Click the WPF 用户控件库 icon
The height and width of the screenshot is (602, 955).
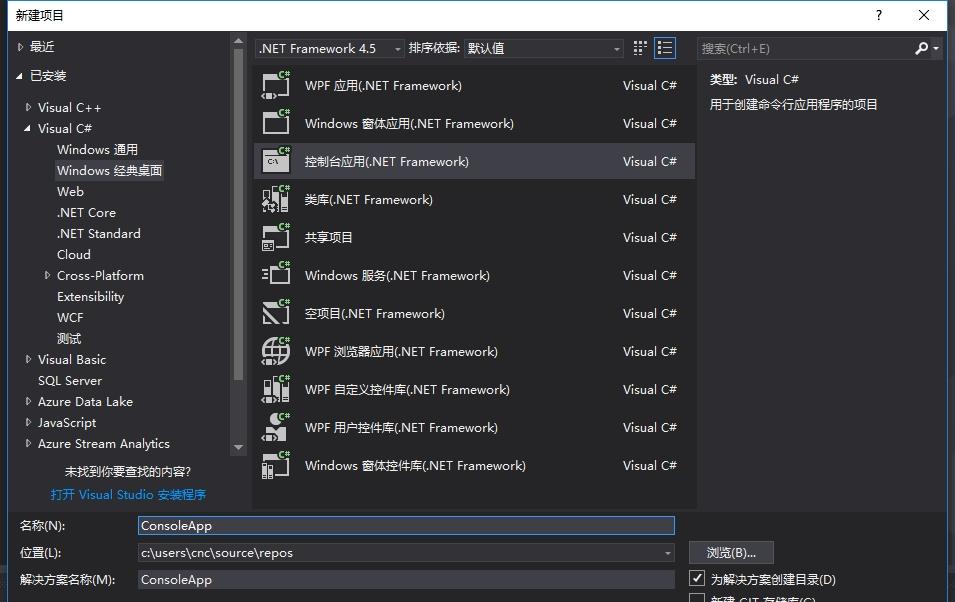pos(276,427)
